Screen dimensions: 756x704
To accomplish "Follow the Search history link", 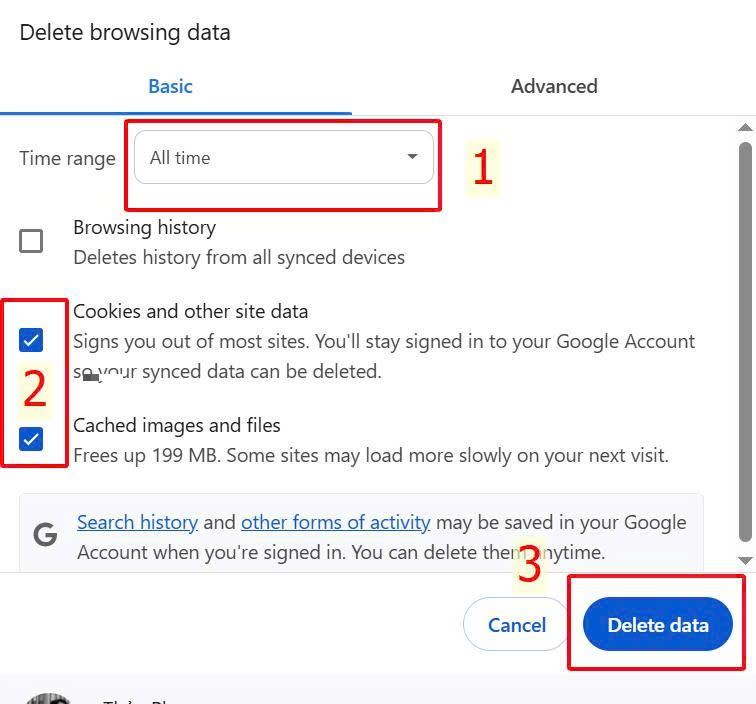I will click(137, 522).
